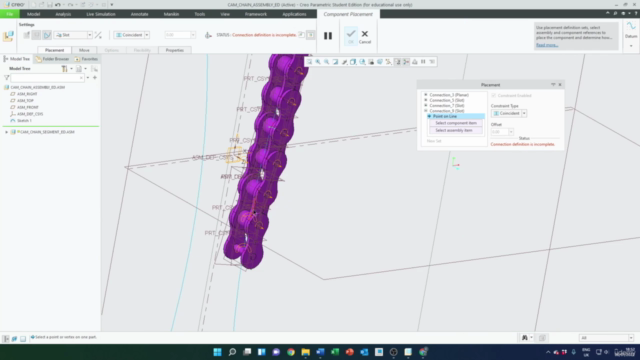The image size is (640, 360).
Task: Click New Set in Placement panel
Action: 434,141
